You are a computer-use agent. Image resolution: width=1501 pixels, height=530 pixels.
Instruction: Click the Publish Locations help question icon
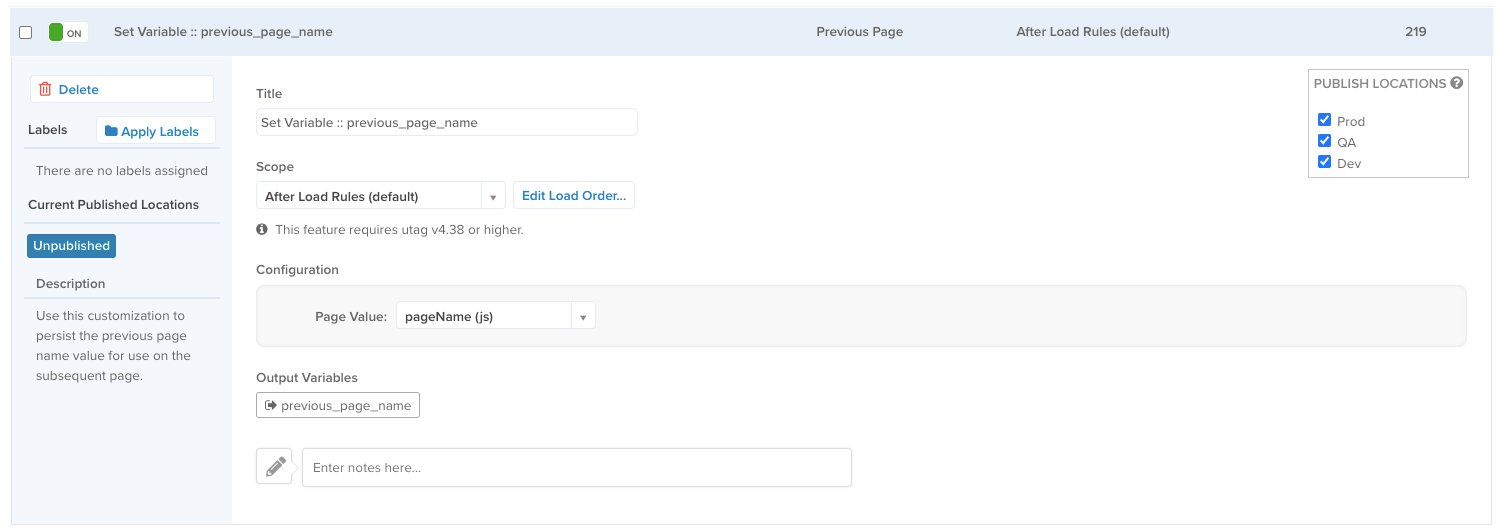tap(1457, 83)
